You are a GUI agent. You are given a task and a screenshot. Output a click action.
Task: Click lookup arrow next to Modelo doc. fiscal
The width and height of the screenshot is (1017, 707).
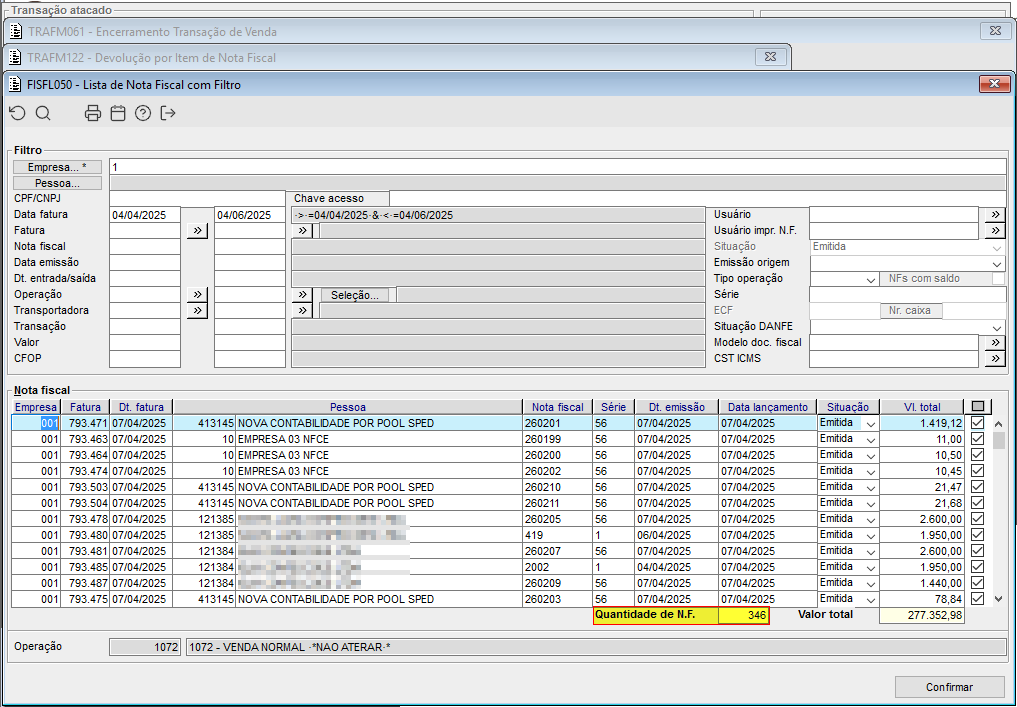995,342
